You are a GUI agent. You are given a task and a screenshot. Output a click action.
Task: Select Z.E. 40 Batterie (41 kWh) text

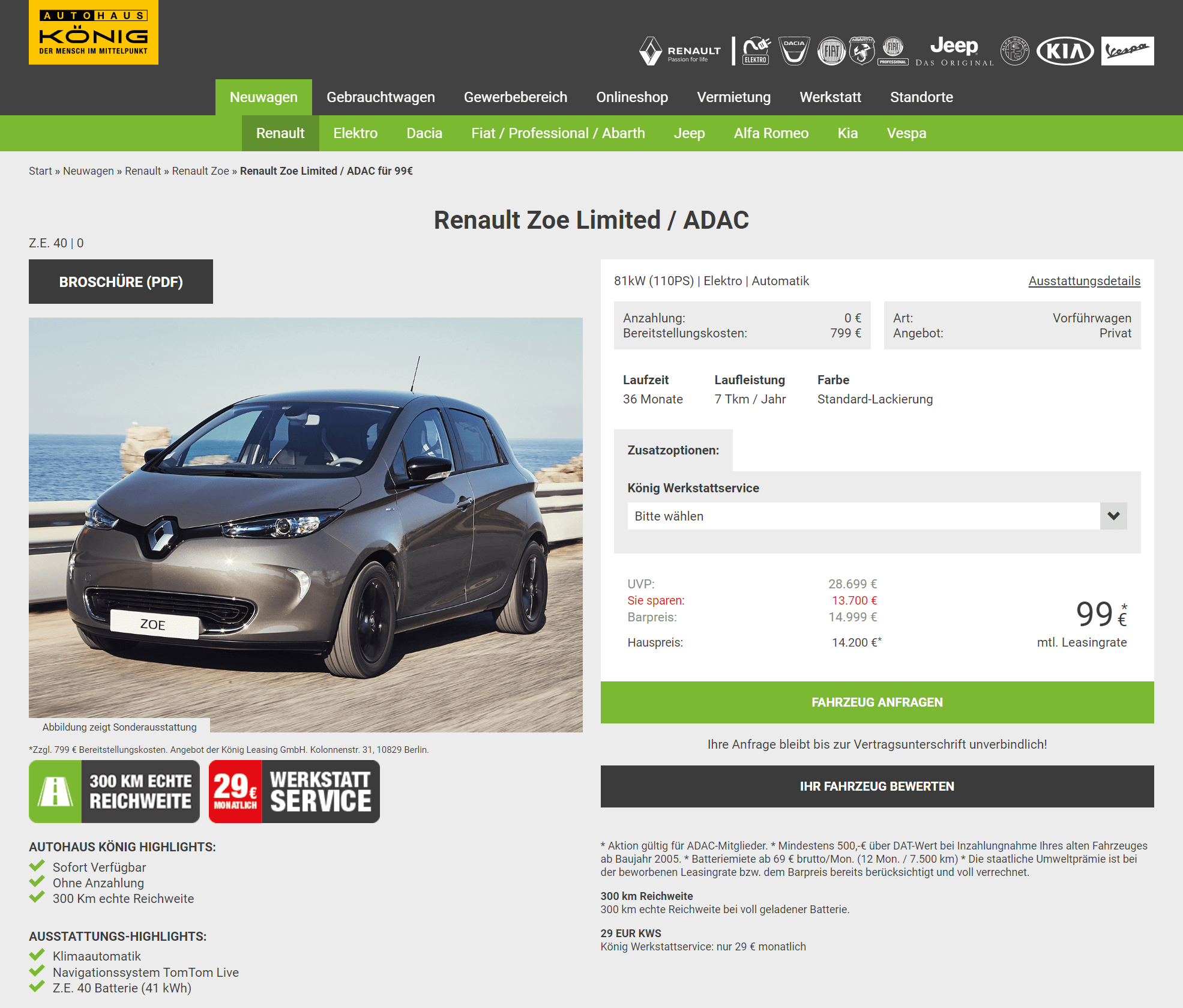click(122, 988)
